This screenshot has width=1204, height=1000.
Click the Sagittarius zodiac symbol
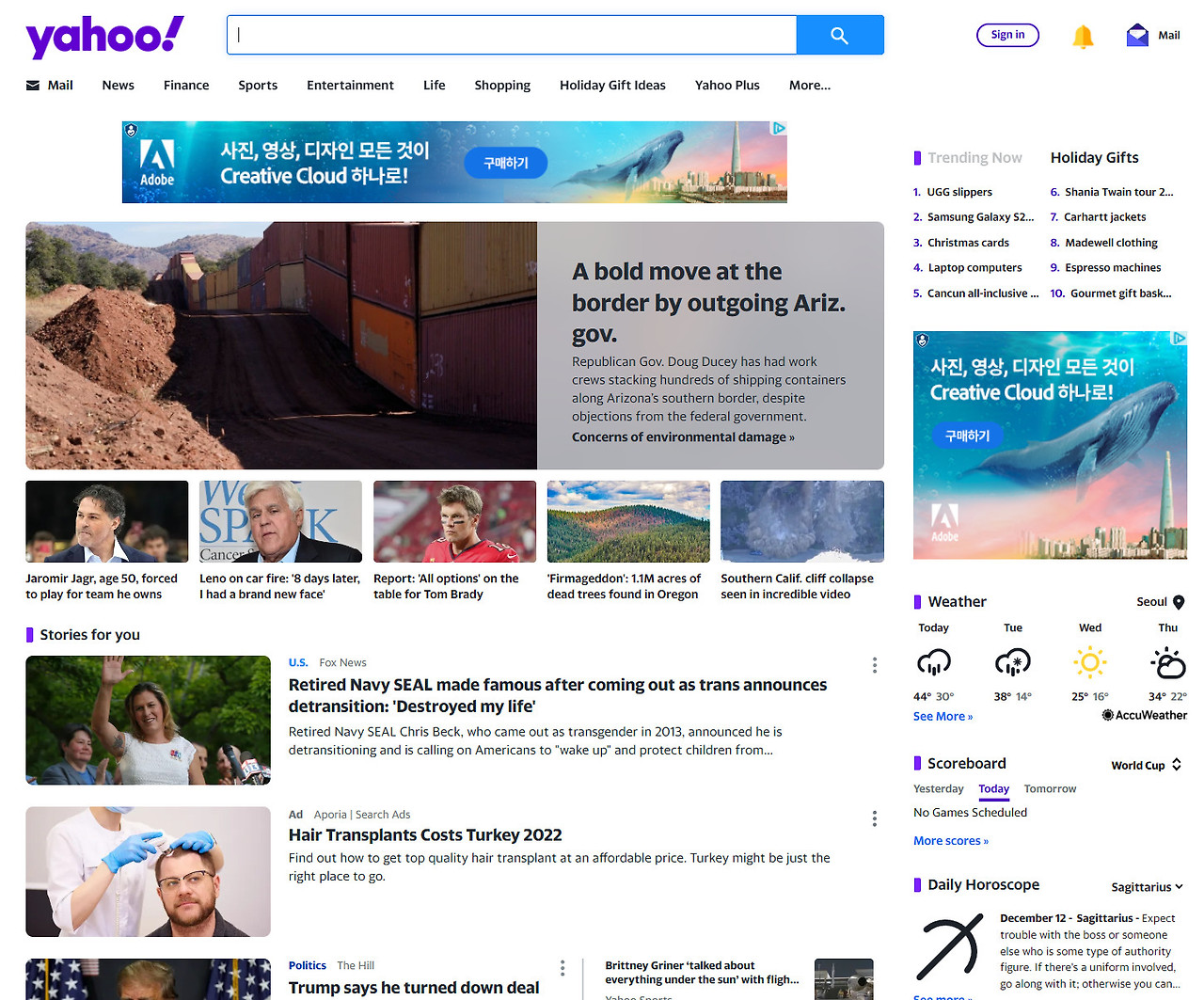(x=951, y=947)
